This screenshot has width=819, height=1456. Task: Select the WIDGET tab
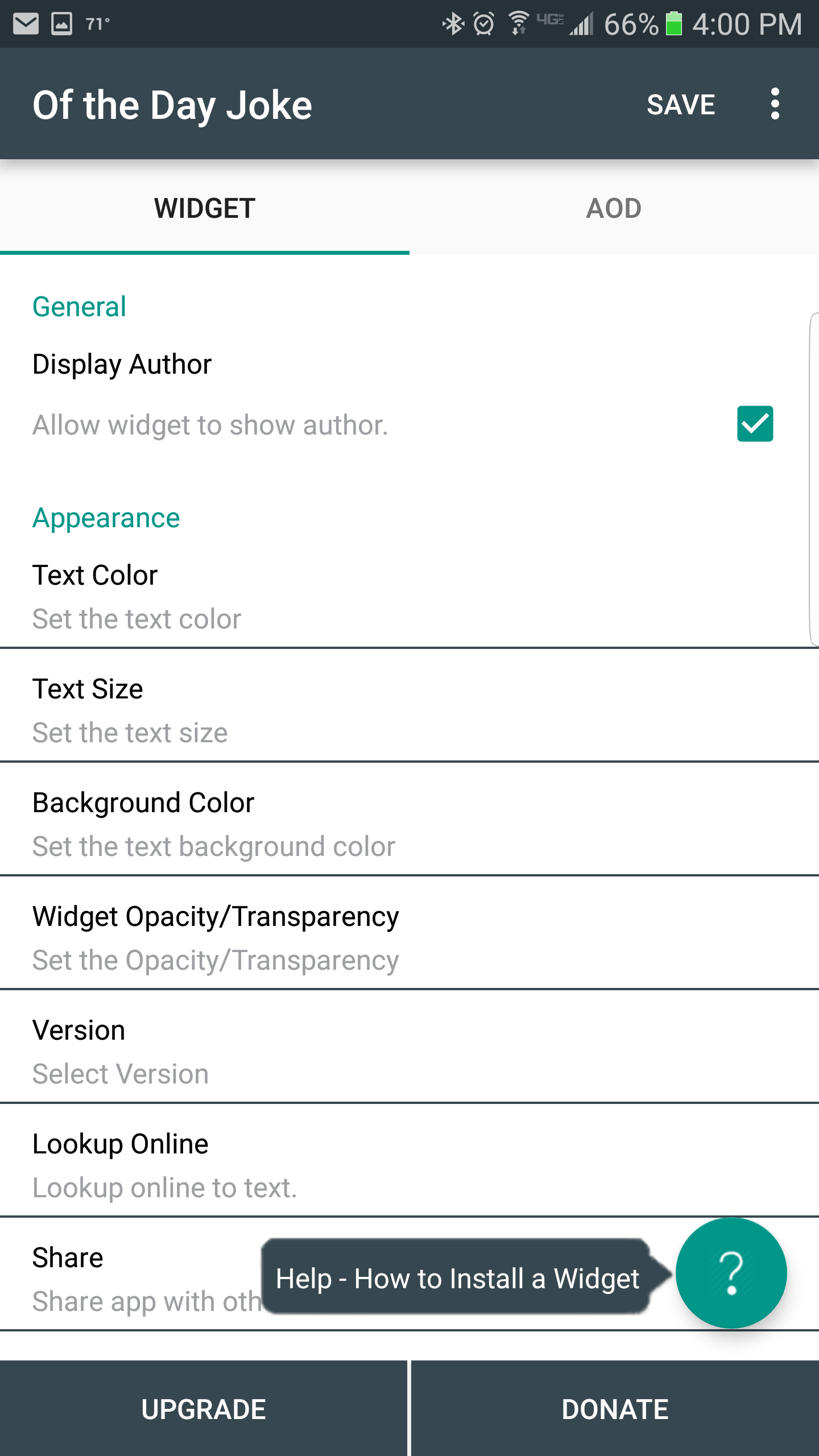pyautogui.click(x=205, y=208)
